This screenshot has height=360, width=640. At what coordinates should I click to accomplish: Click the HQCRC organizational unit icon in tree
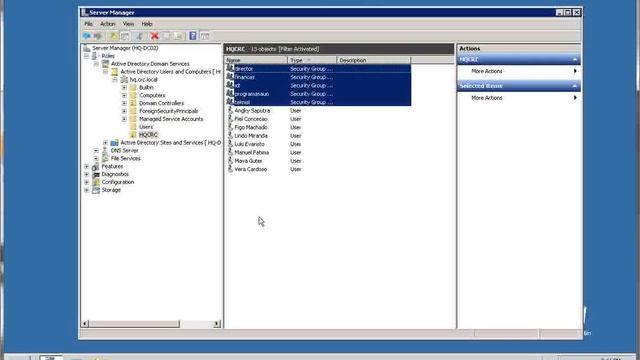tap(133, 135)
